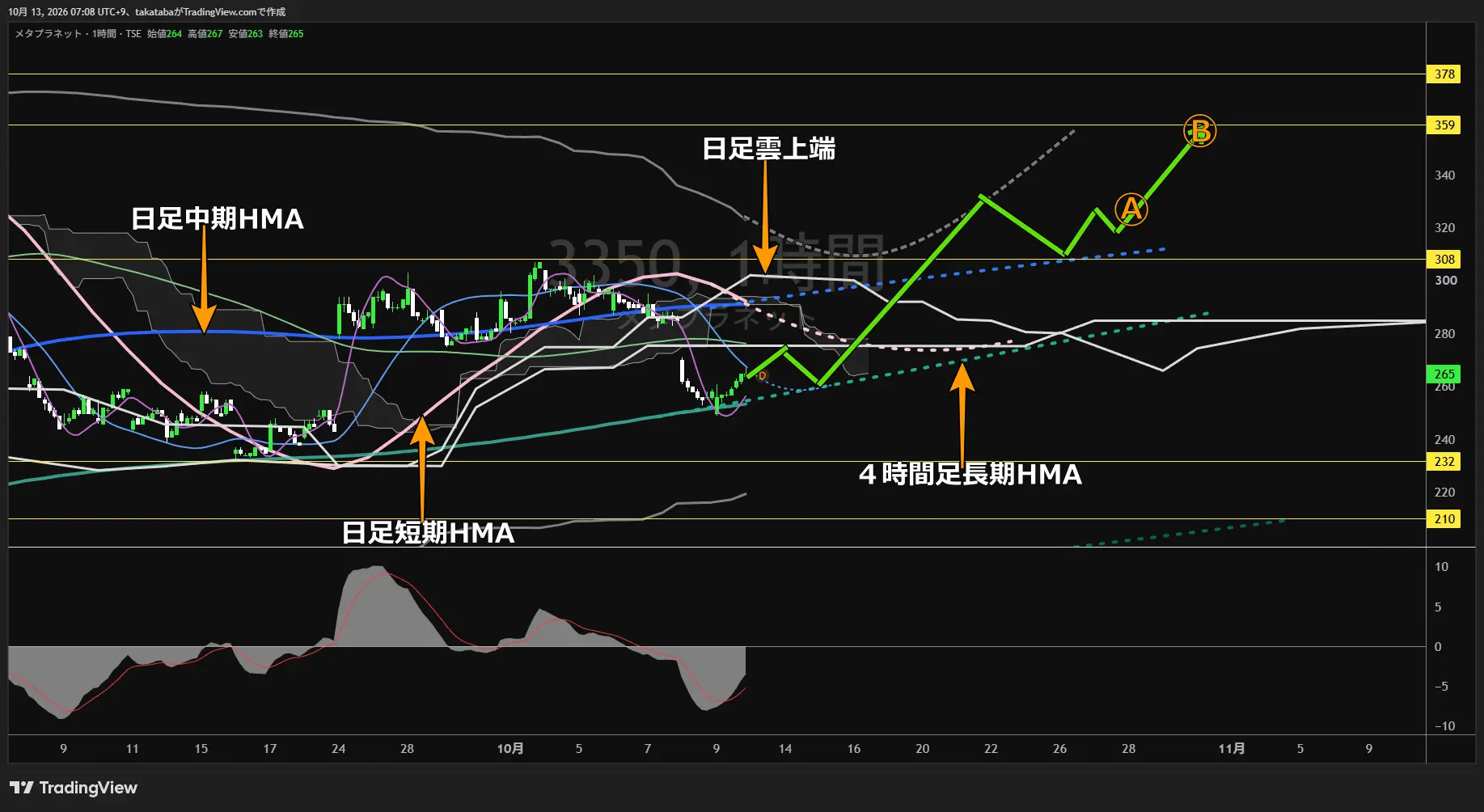Click the 10 value on indicator axis

click(x=1441, y=567)
